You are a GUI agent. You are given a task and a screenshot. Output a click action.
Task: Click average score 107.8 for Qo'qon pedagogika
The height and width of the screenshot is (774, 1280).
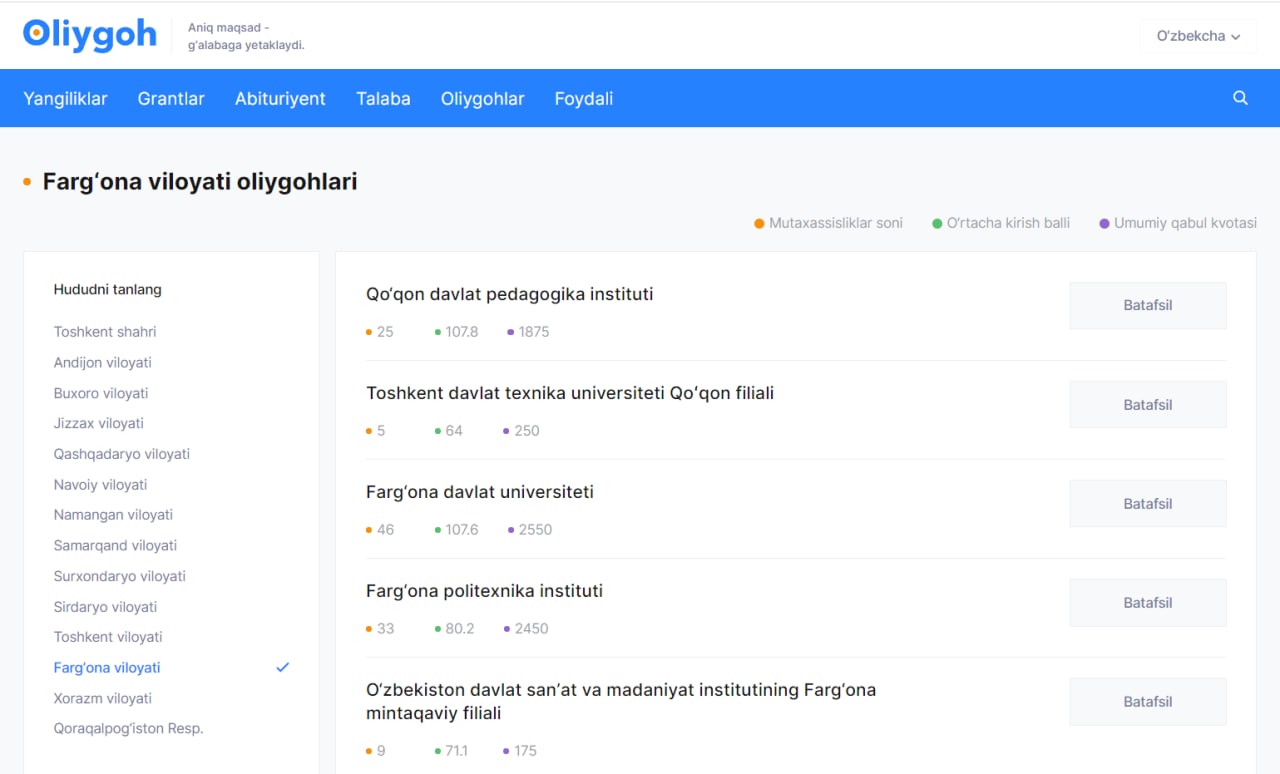click(x=462, y=332)
